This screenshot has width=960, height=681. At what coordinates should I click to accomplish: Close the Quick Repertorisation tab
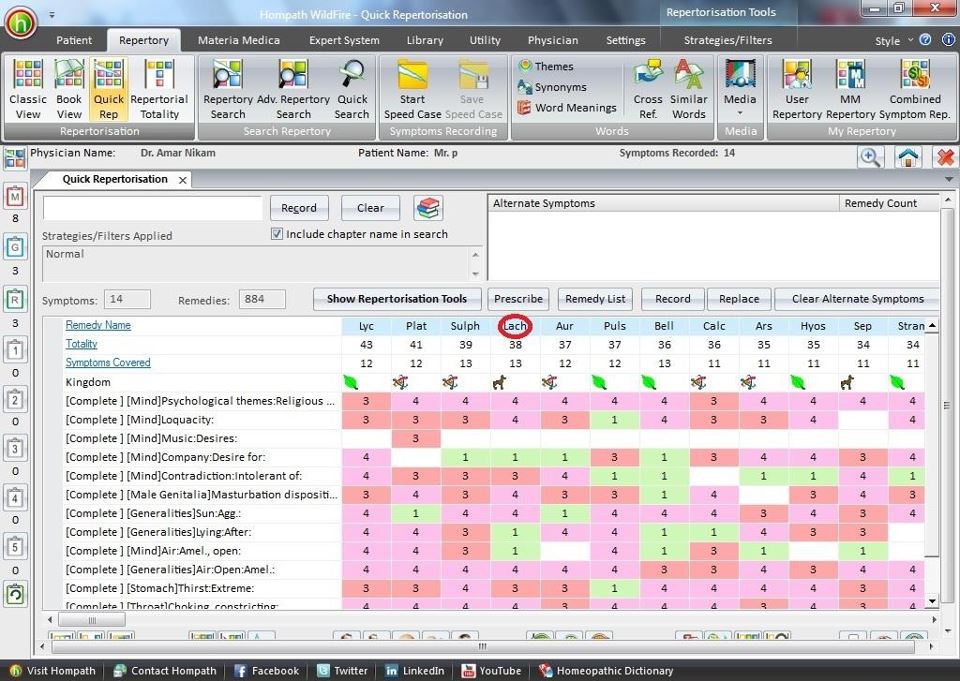(182, 180)
